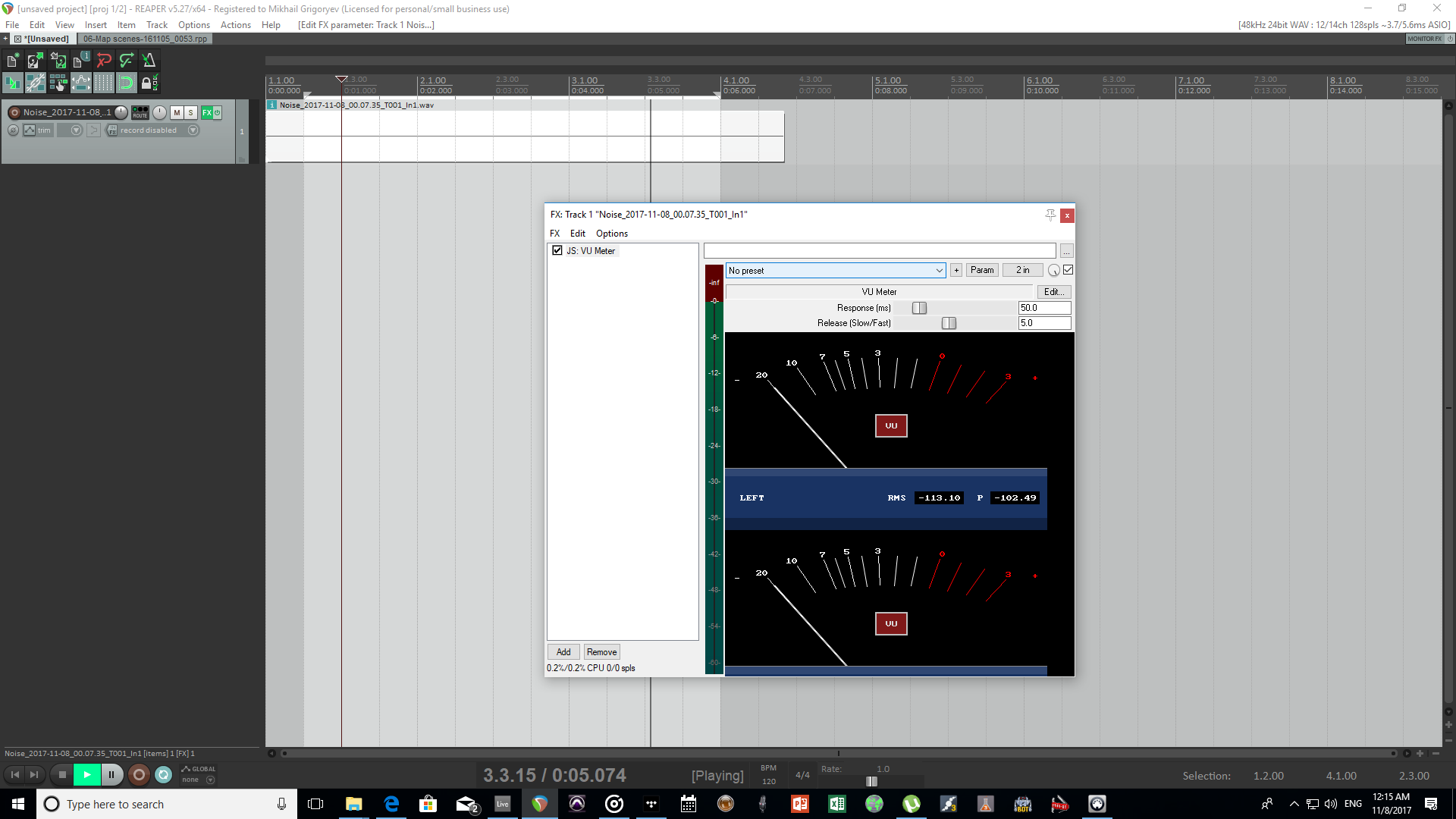Image resolution: width=1456 pixels, height=819 pixels.
Task: Click the locking padlock toolbar icon
Action: pyautogui.click(x=147, y=83)
